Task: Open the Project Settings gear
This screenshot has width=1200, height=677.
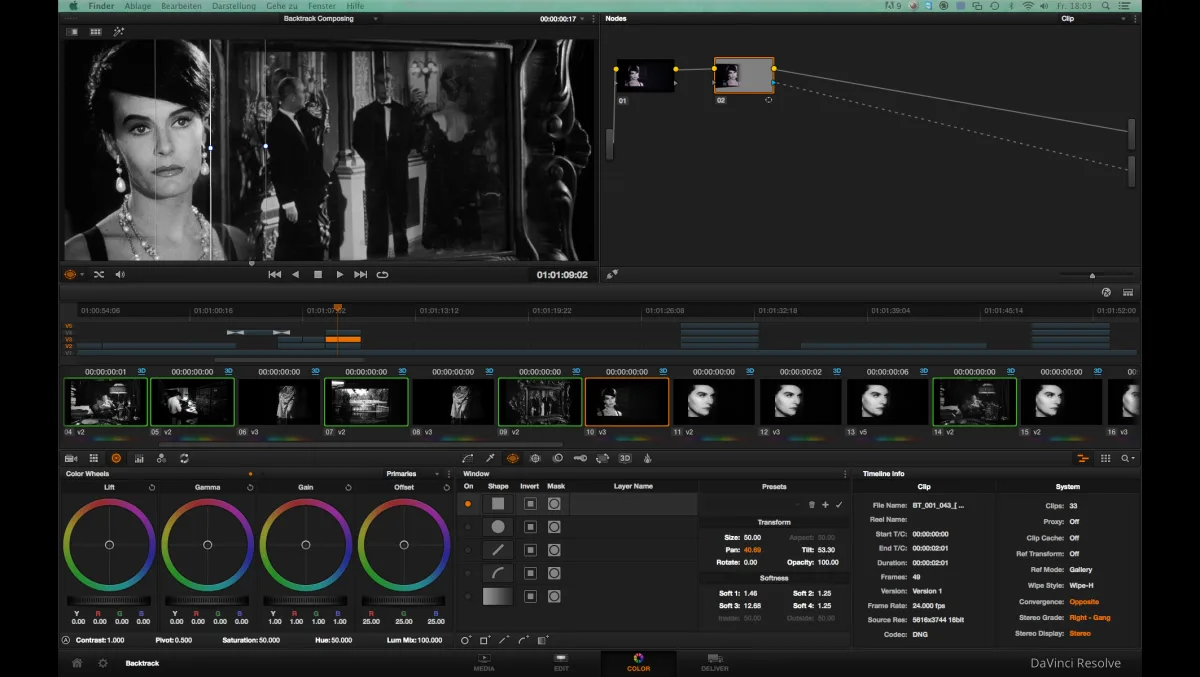Action: pyautogui.click(x=102, y=663)
